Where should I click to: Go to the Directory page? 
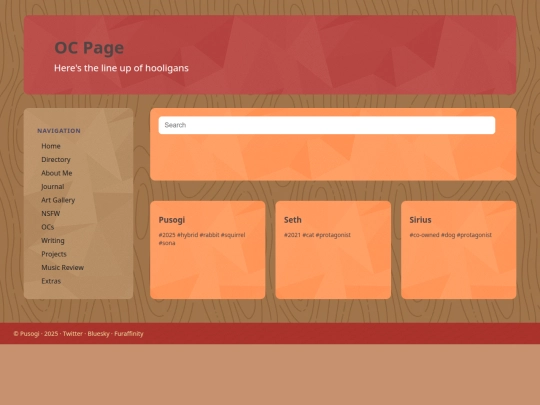(56, 159)
